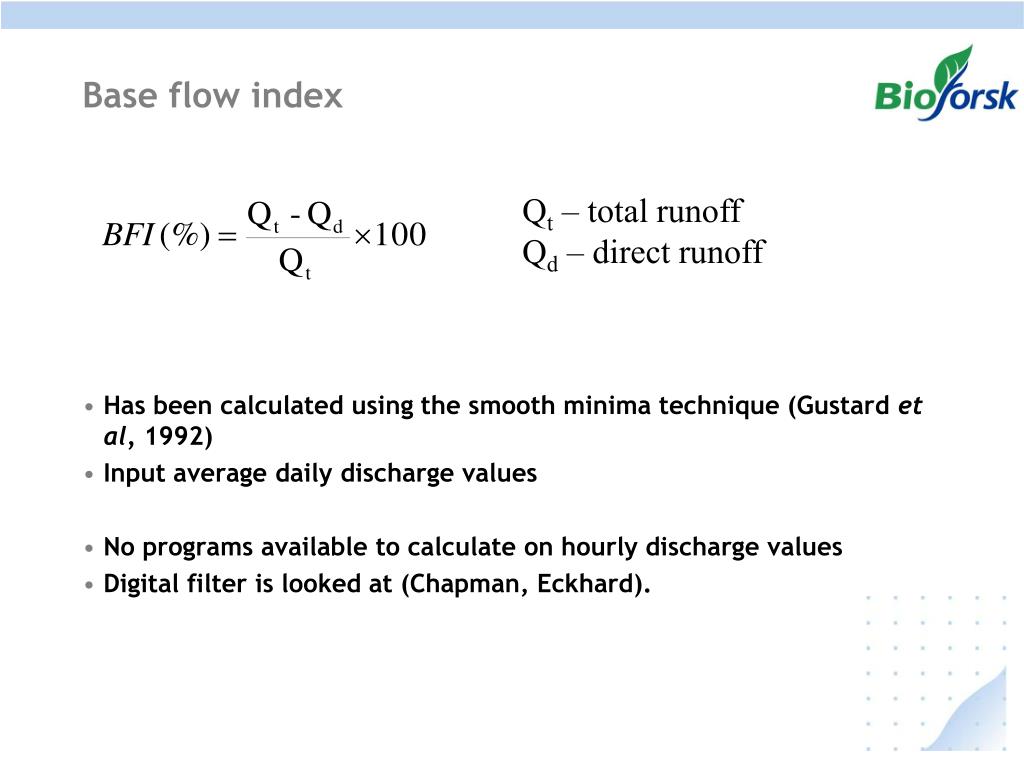Click the dotted grid decoration at bottom right
The image size is (1024, 768).
pyautogui.click(x=936, y=673)
